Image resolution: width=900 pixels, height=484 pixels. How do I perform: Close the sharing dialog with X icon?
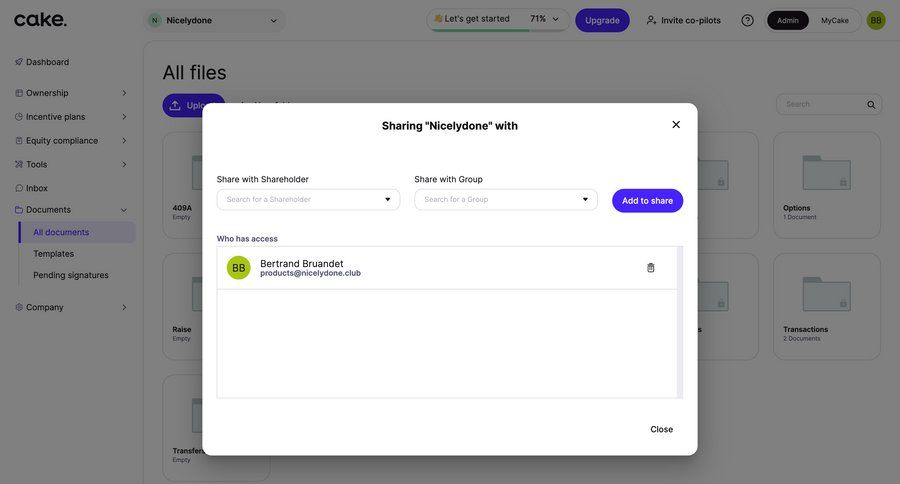click(x=676, y=125)
